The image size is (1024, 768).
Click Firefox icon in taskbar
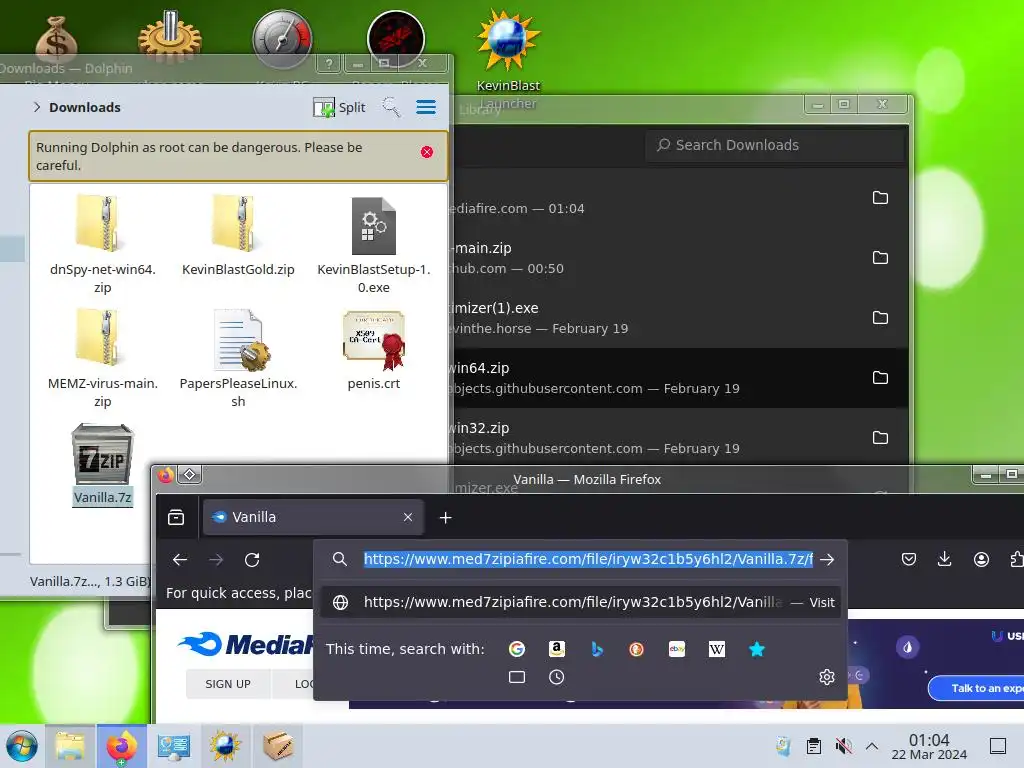point(121,746)
